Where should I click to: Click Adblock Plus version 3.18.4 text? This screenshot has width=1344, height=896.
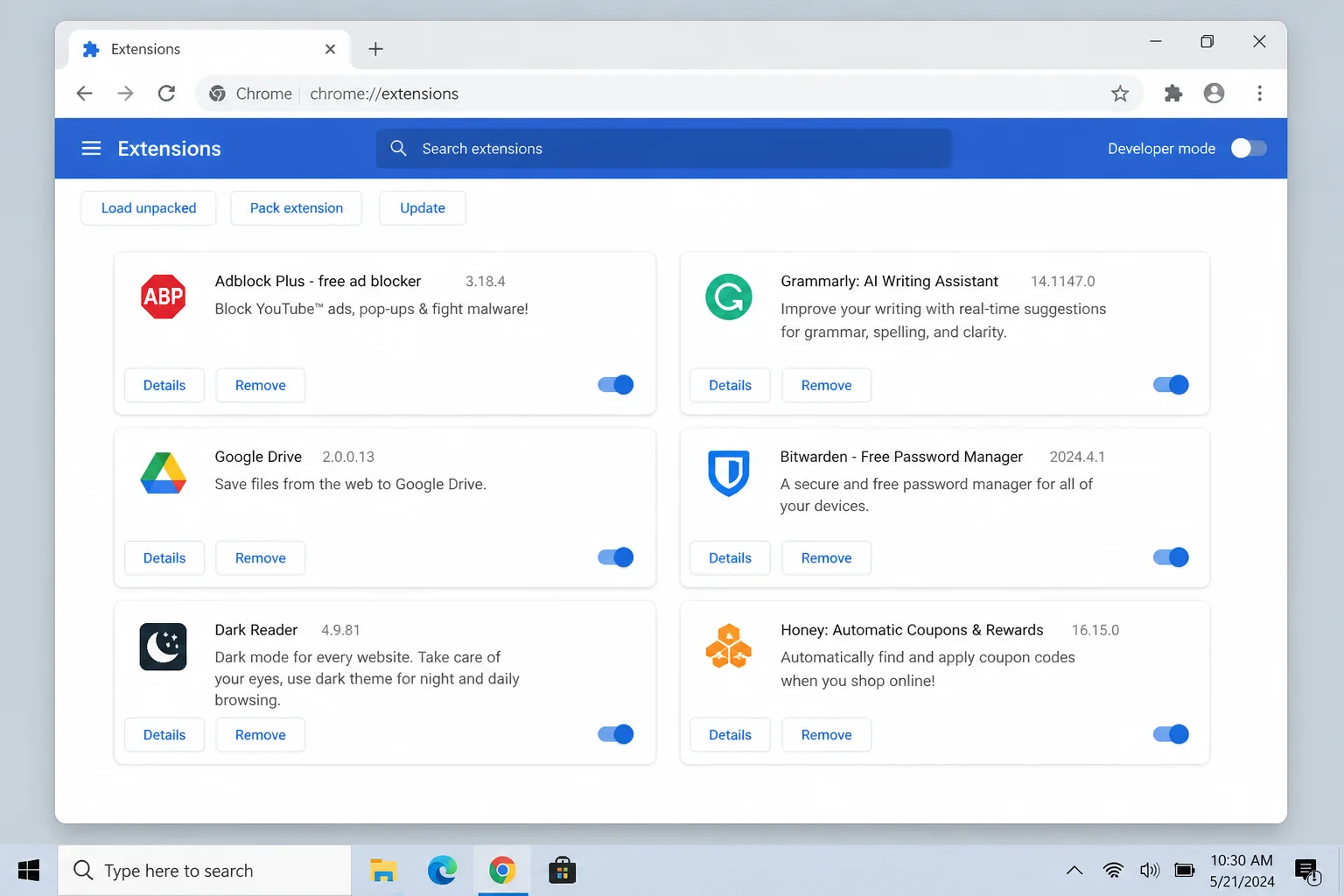click(x=486, y=282)
